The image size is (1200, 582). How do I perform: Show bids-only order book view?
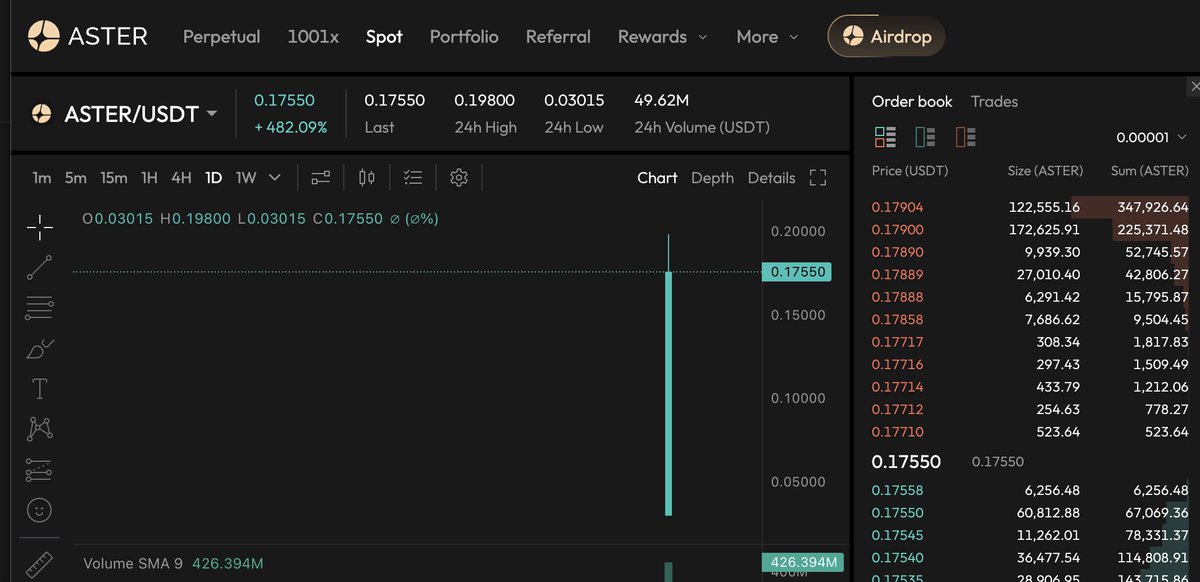click(x=925, y=137)
